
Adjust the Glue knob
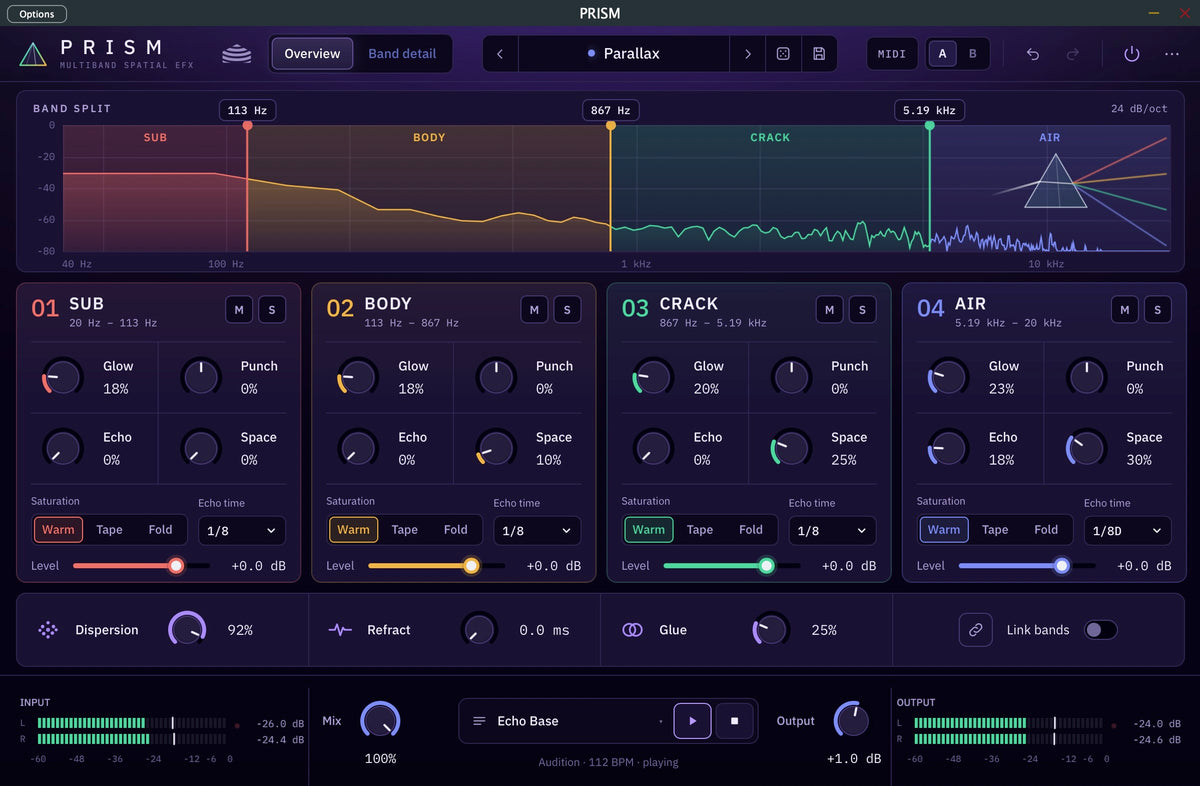[x=770, y=630]
